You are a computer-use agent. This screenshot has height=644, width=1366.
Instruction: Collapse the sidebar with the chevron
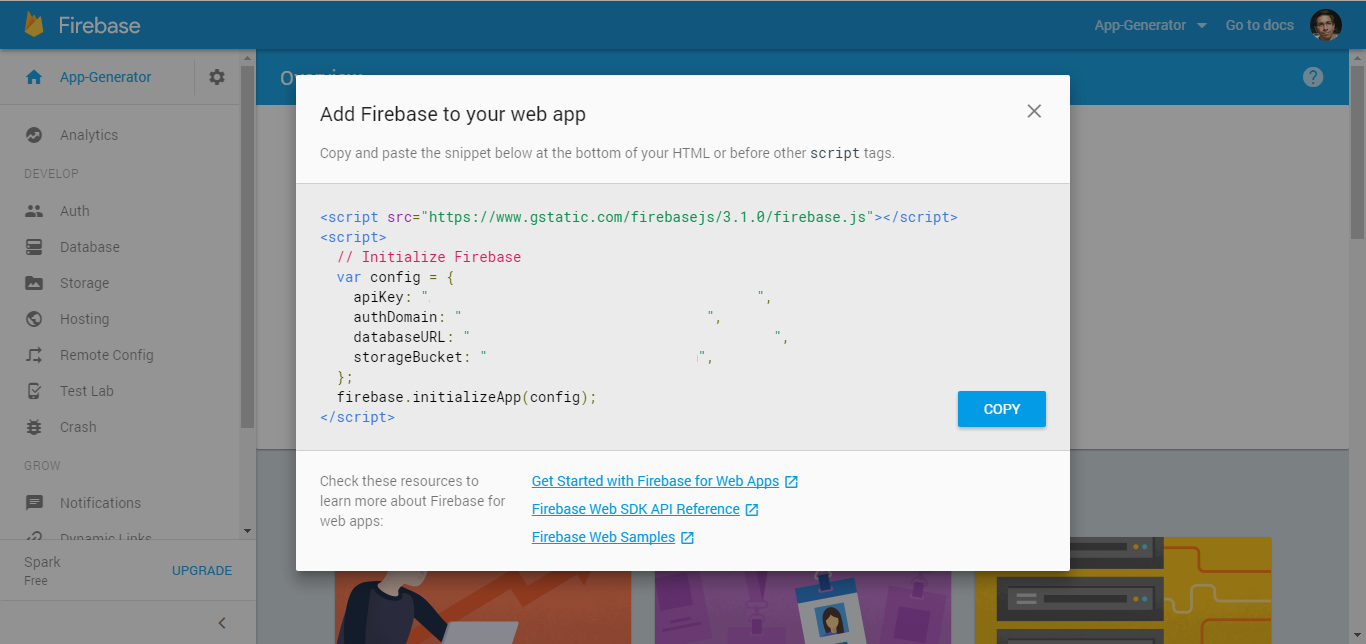point(221,622)
